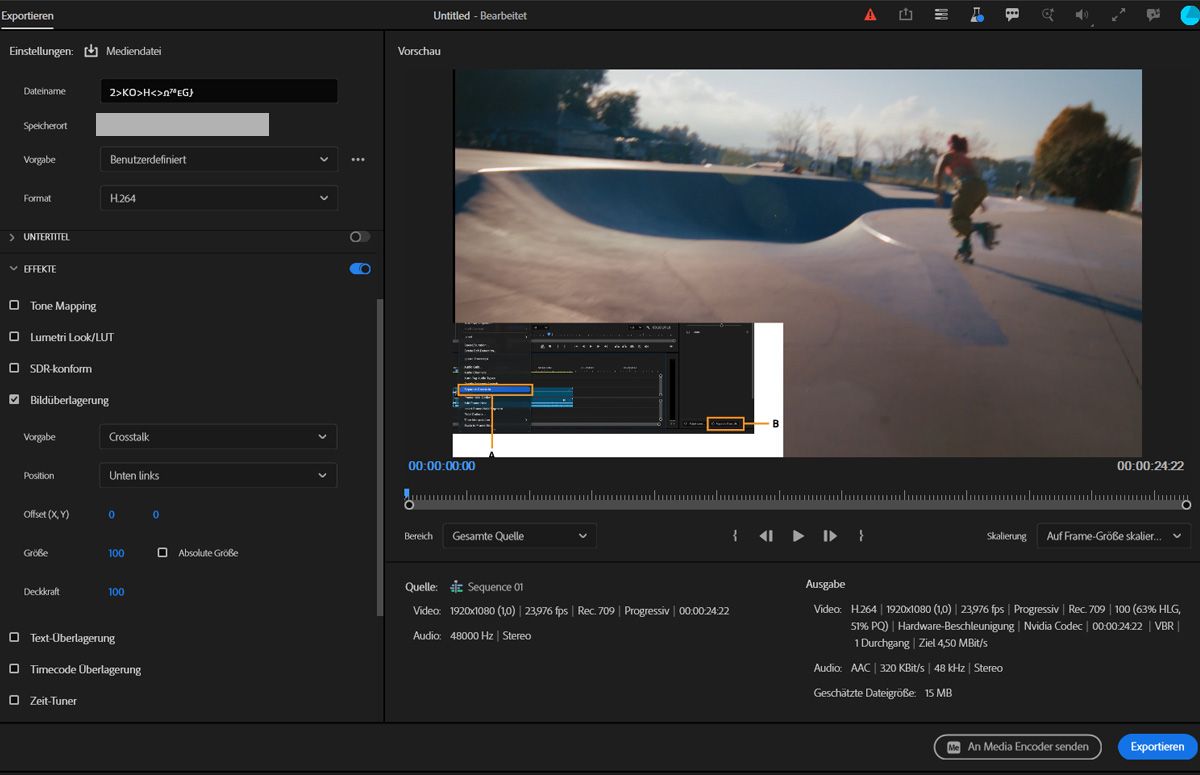Open the quick export share icon
Image resolution: width=1200 pixels, height=775 pixels.
point(906,15)
